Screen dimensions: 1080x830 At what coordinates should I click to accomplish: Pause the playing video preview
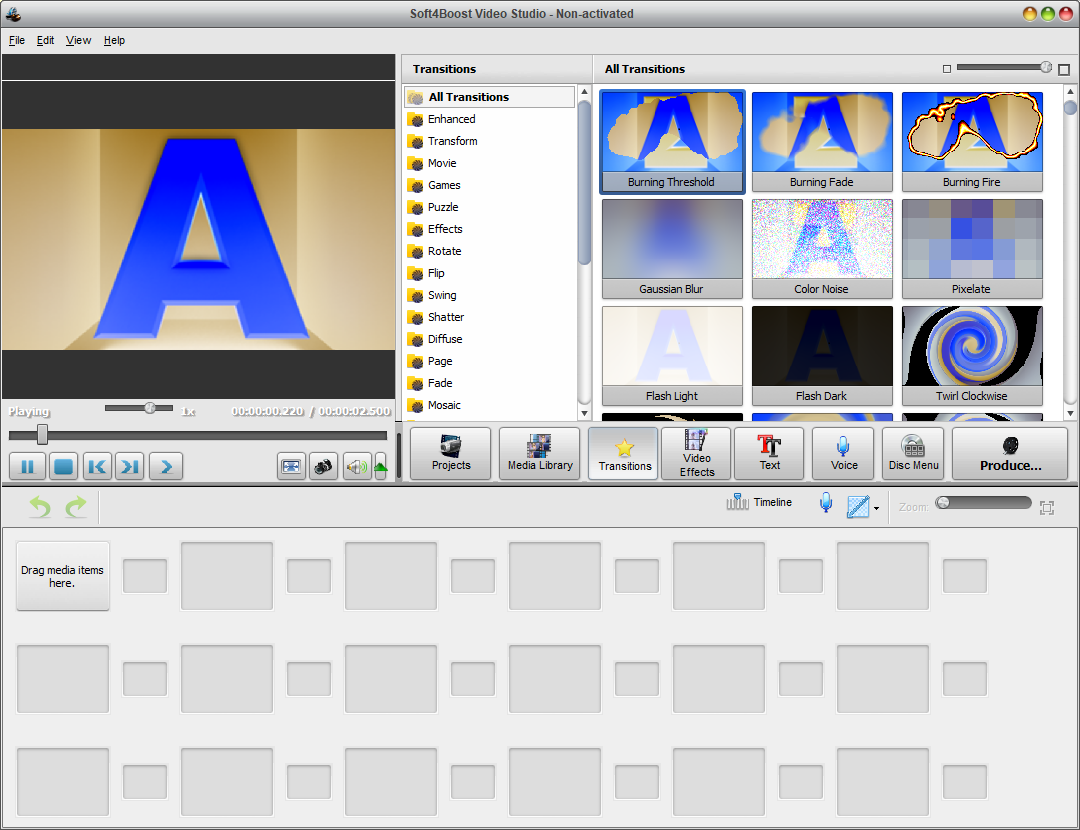[27, 466]
